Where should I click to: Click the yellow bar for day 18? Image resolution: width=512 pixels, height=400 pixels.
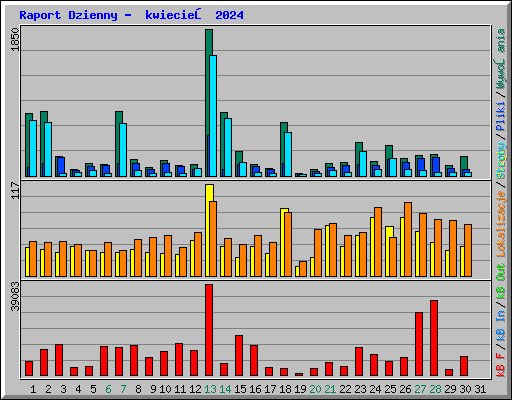coord(282,243)
